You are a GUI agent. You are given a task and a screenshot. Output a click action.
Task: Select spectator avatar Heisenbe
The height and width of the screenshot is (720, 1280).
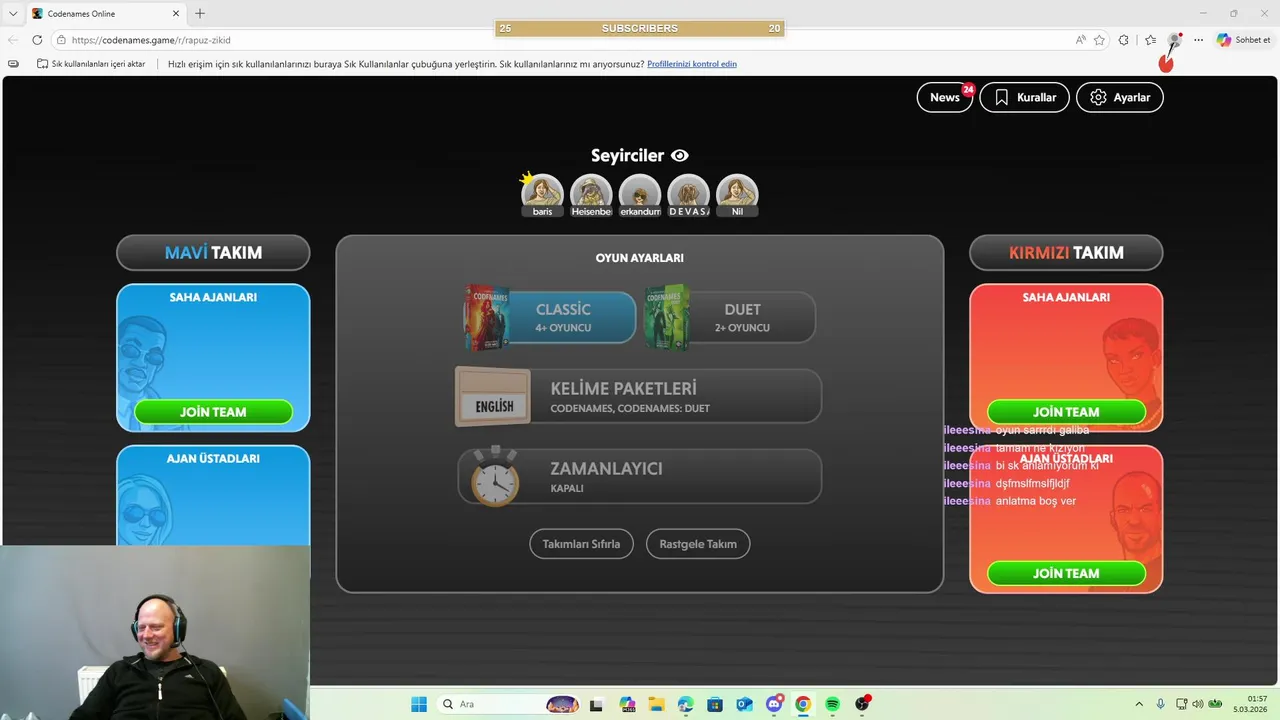coord(591,195)
